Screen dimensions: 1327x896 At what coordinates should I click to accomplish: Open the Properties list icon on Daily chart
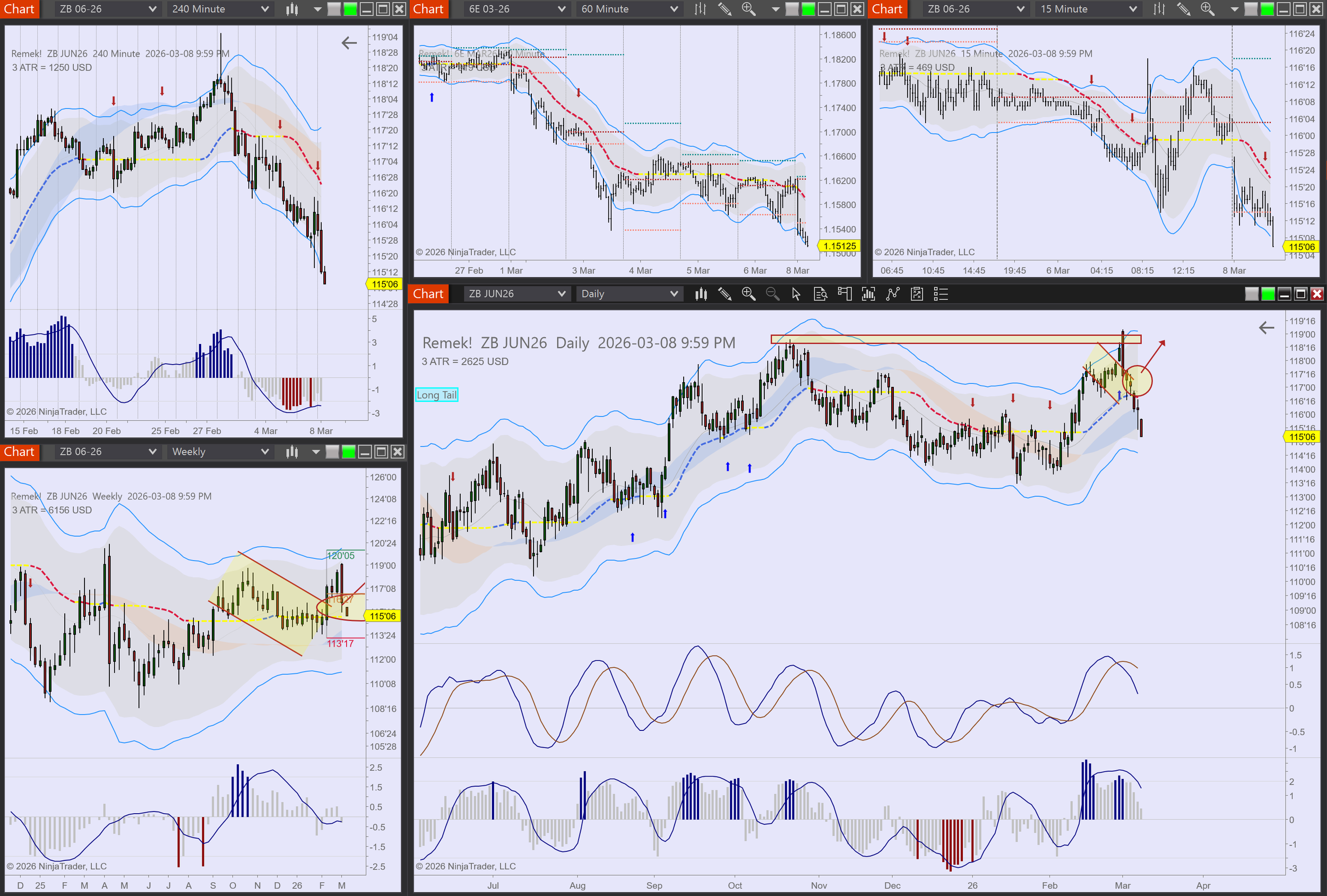[941, 294]
